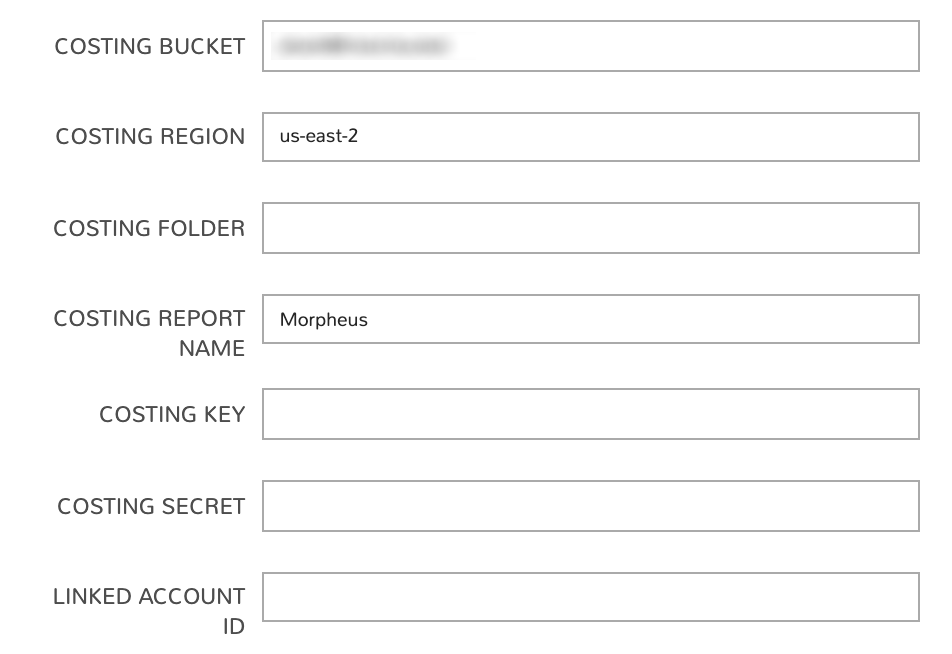The height and width of the screenshot is (654, 952).
Task: Click the Costing Secret input field
Action: tap(590, 506)
